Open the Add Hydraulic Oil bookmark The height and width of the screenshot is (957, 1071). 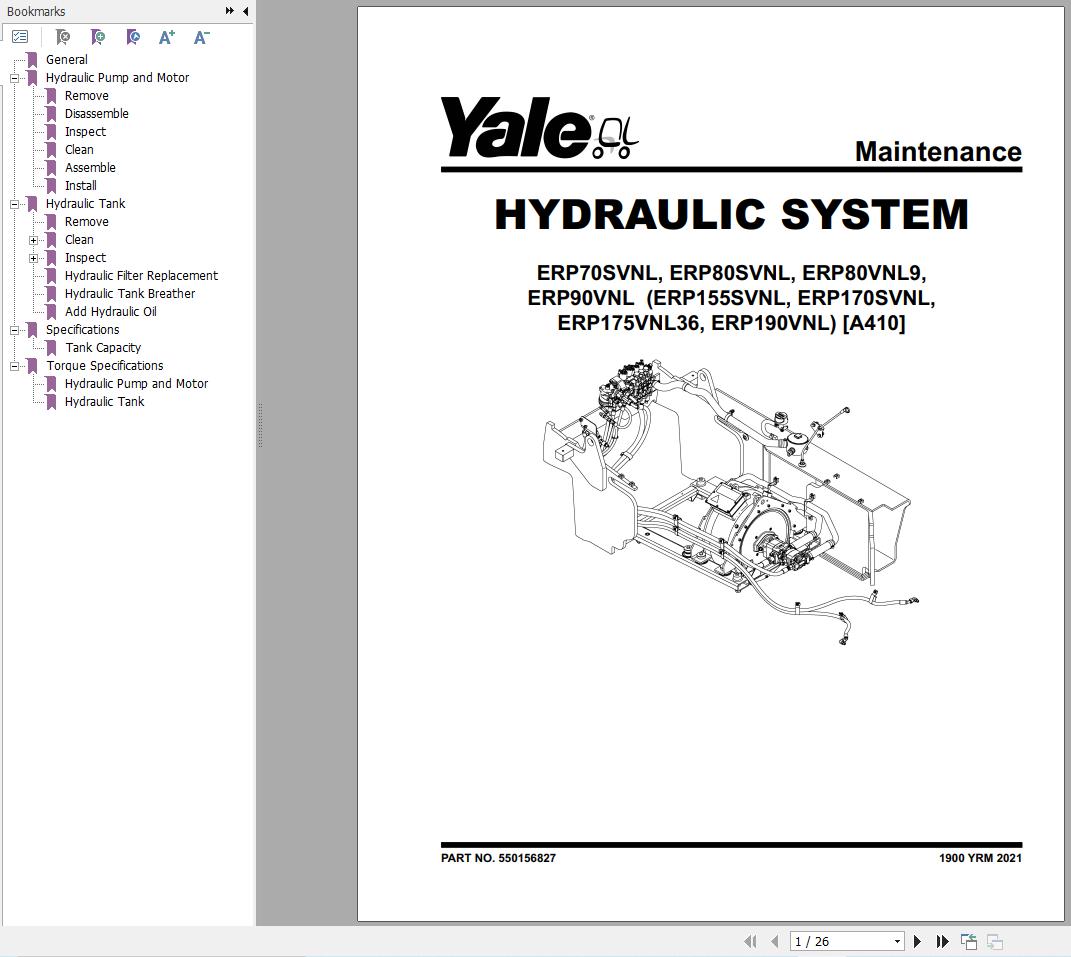click(111, 311)
